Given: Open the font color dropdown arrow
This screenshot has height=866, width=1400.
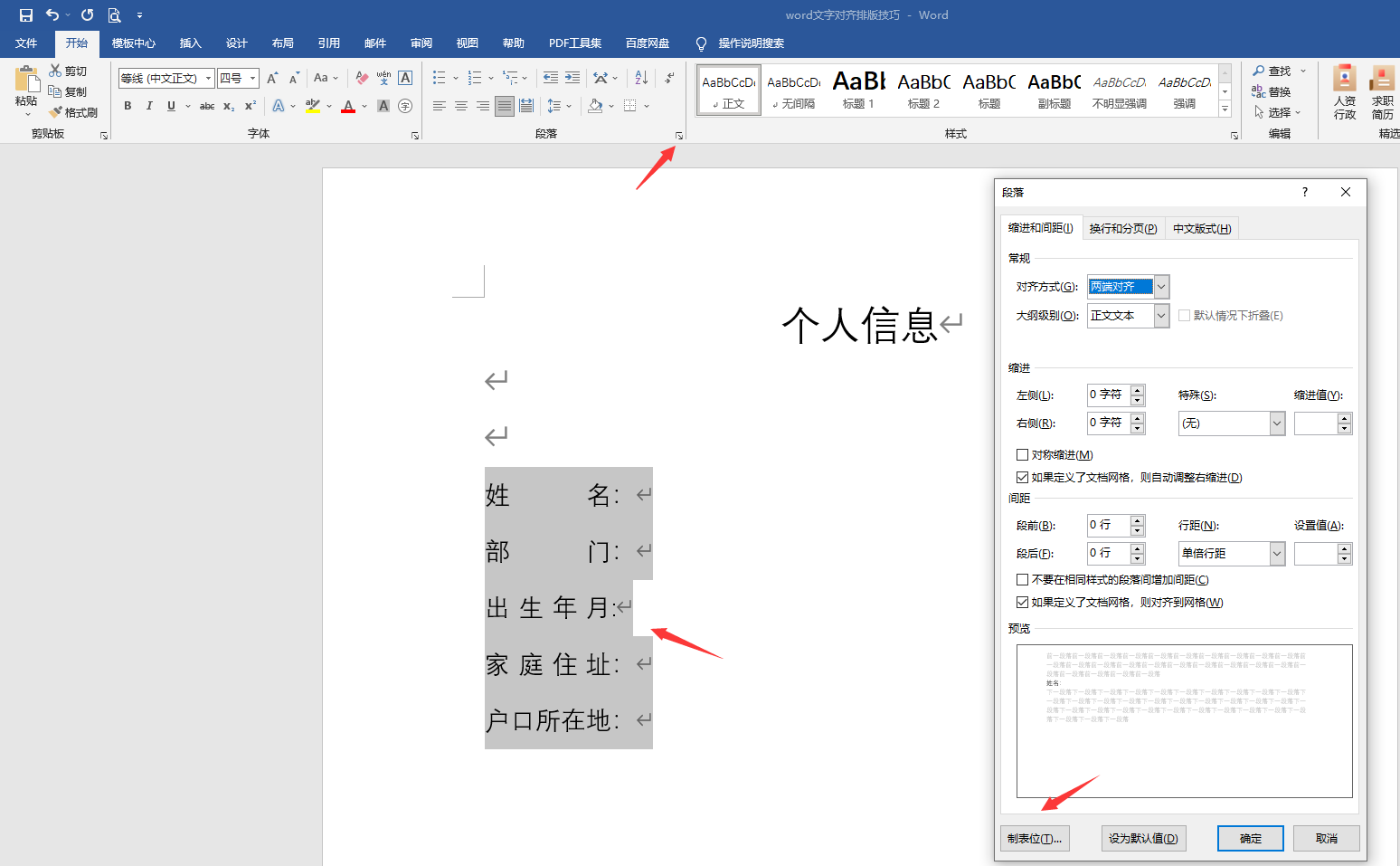Looking at the screenshot, I should [x=364, y=106].
